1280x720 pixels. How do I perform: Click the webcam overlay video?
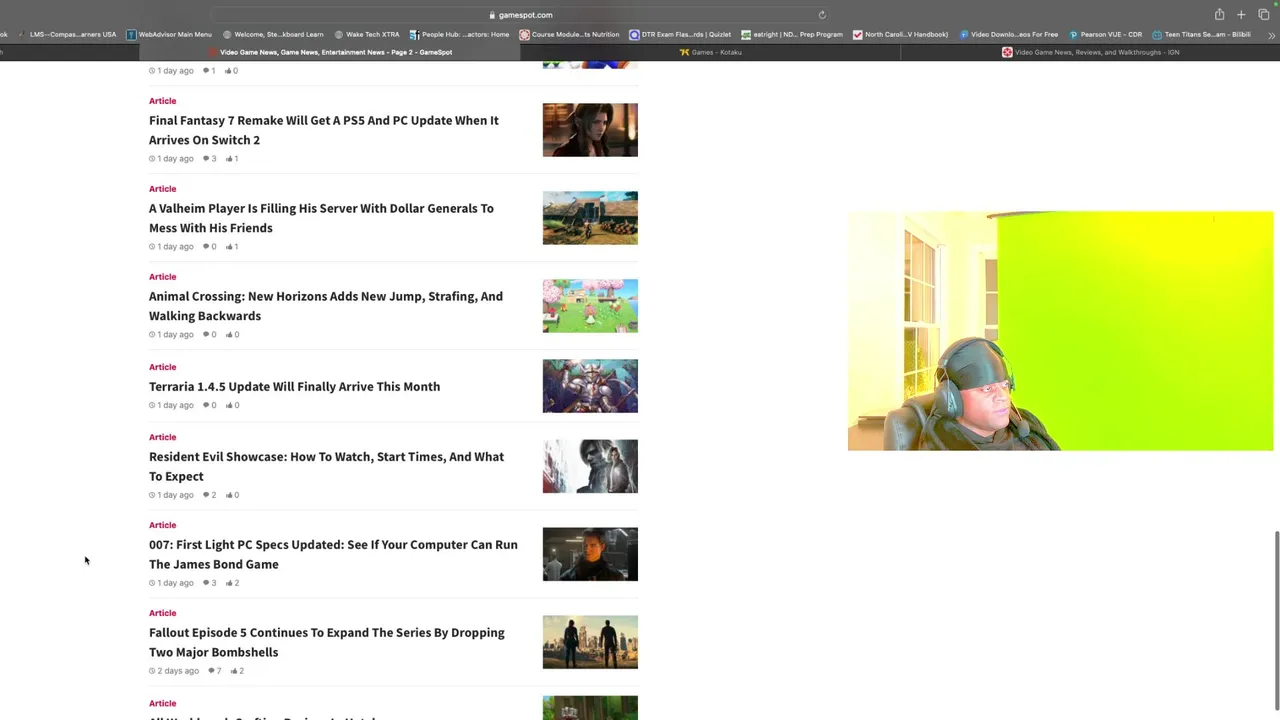point(1060,331)
